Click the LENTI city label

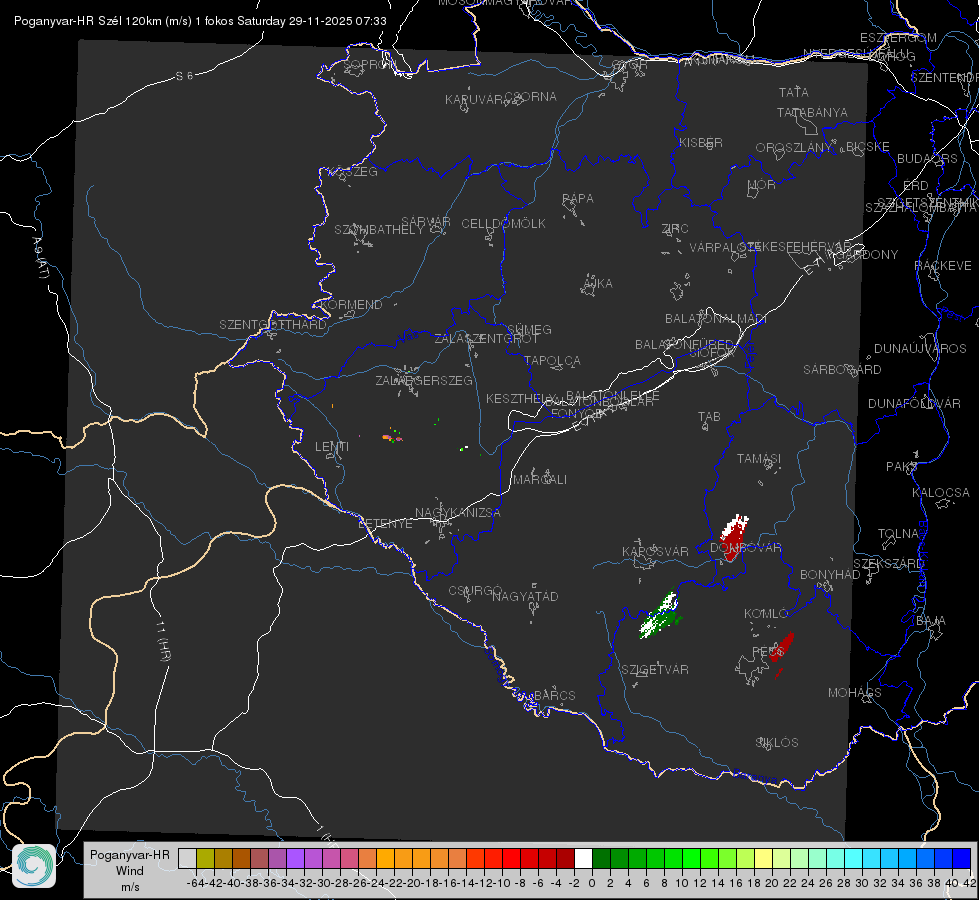[x=332, y=447]
